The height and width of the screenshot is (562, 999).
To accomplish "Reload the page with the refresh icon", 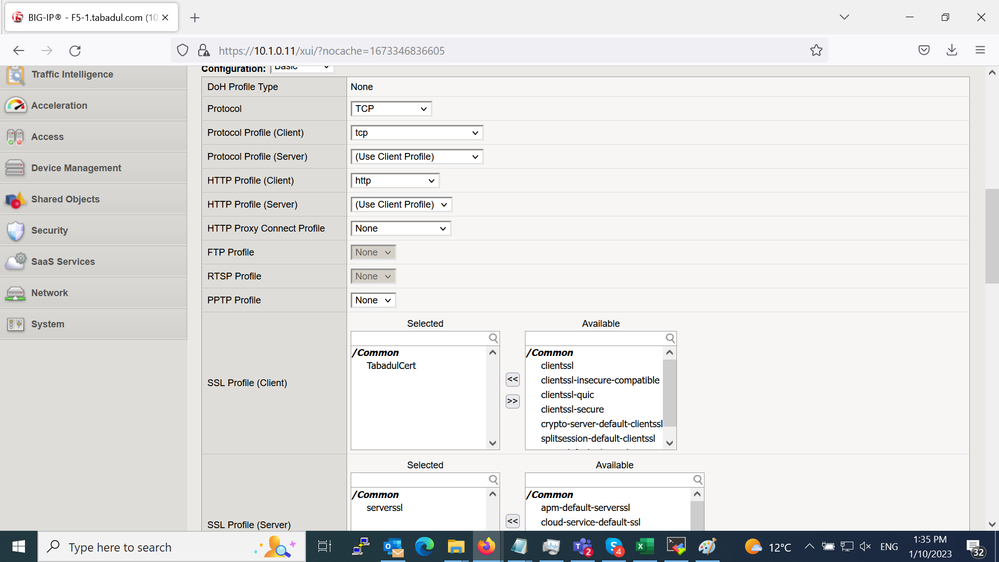I will [x=75, y=50].
